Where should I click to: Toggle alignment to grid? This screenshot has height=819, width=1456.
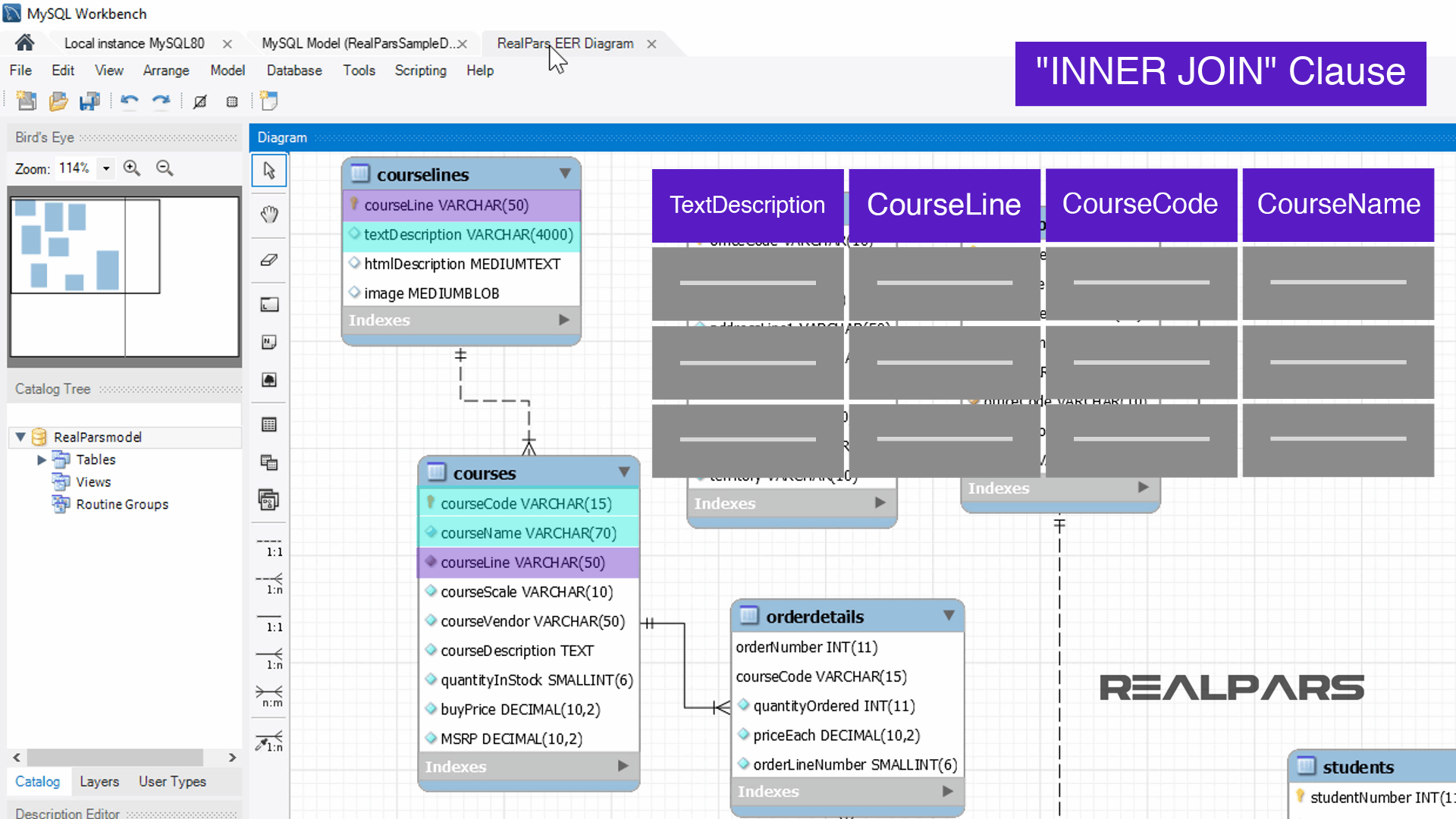200,101
